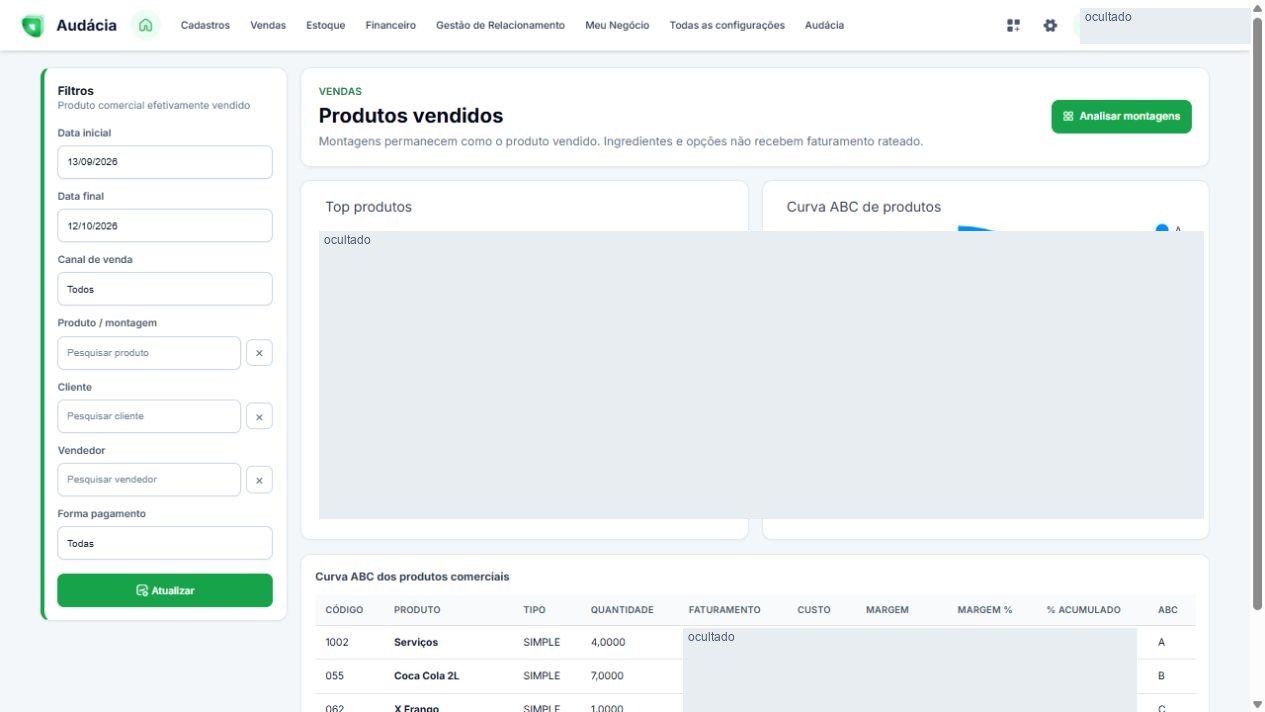This screenshot has width=1265, height=712.
Task: Open the Meu Negócio menu
Action: pos(617,26)
